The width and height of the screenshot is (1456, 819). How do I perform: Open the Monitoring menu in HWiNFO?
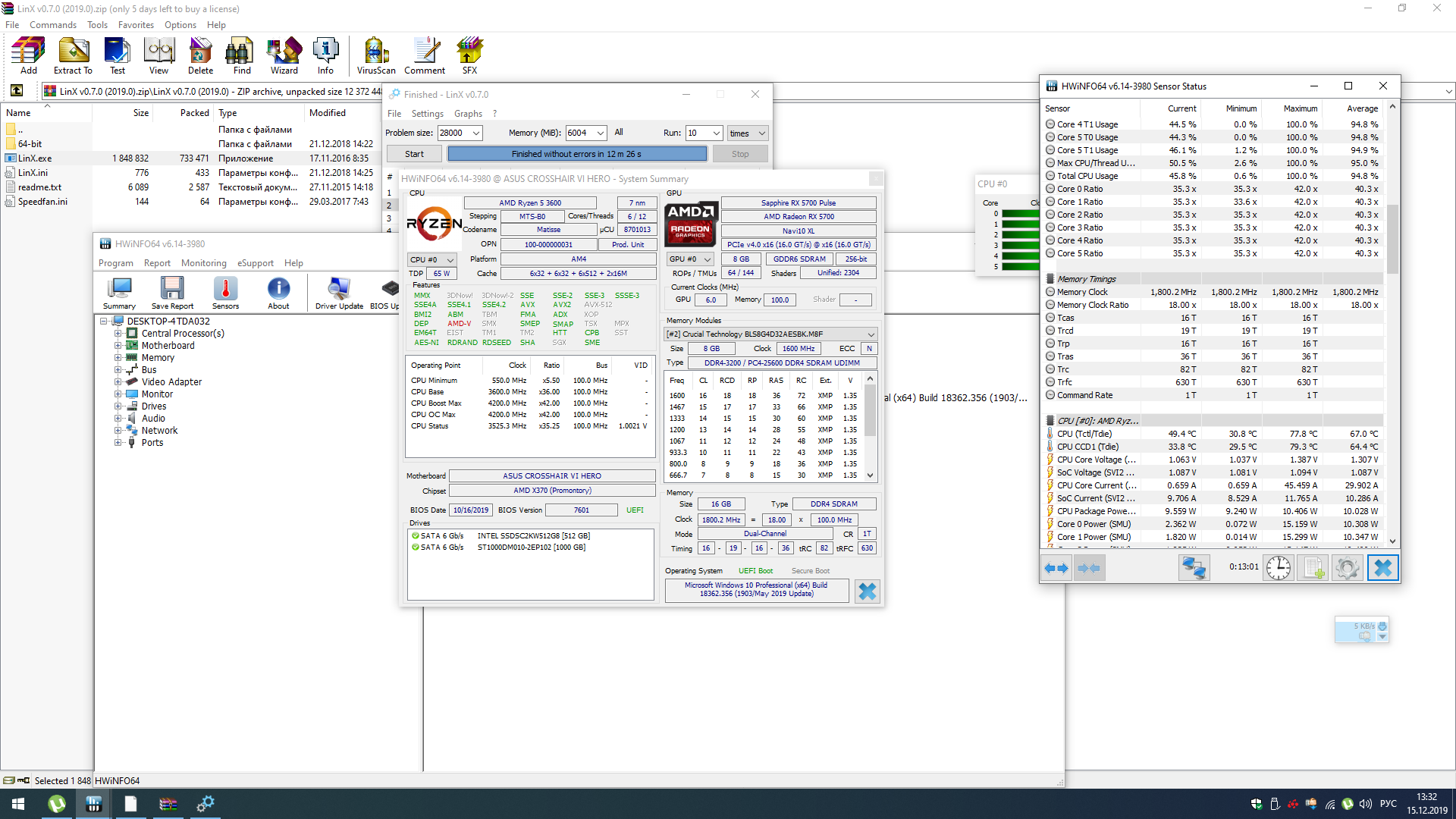[203, 263]
